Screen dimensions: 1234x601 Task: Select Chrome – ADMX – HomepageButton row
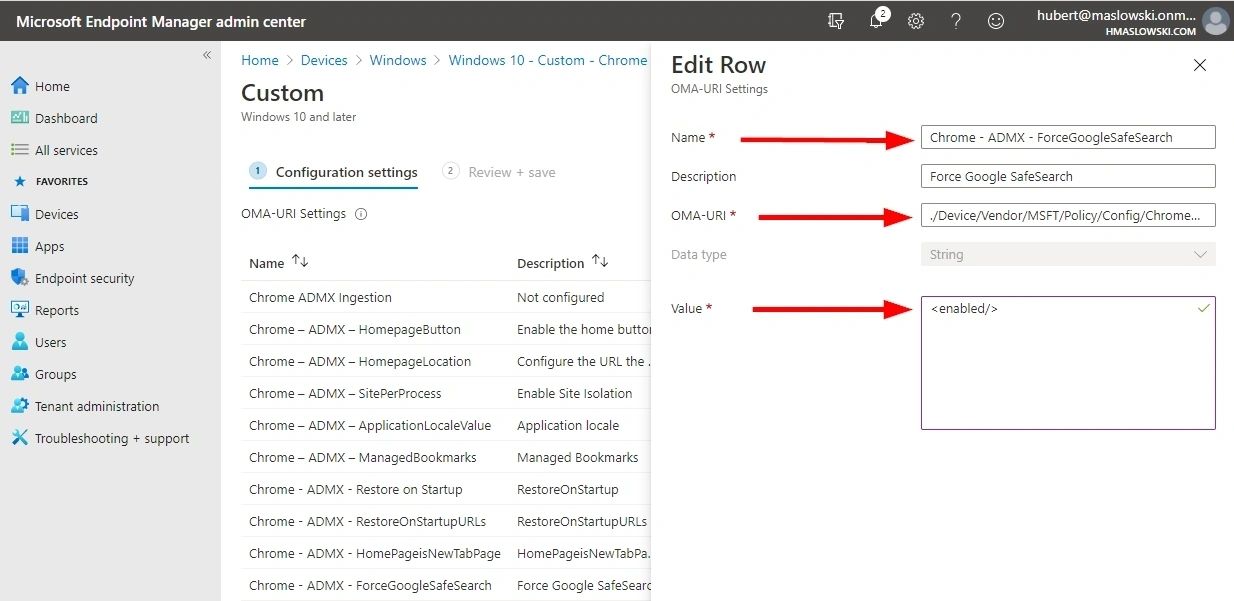click(x=445, y=329)
